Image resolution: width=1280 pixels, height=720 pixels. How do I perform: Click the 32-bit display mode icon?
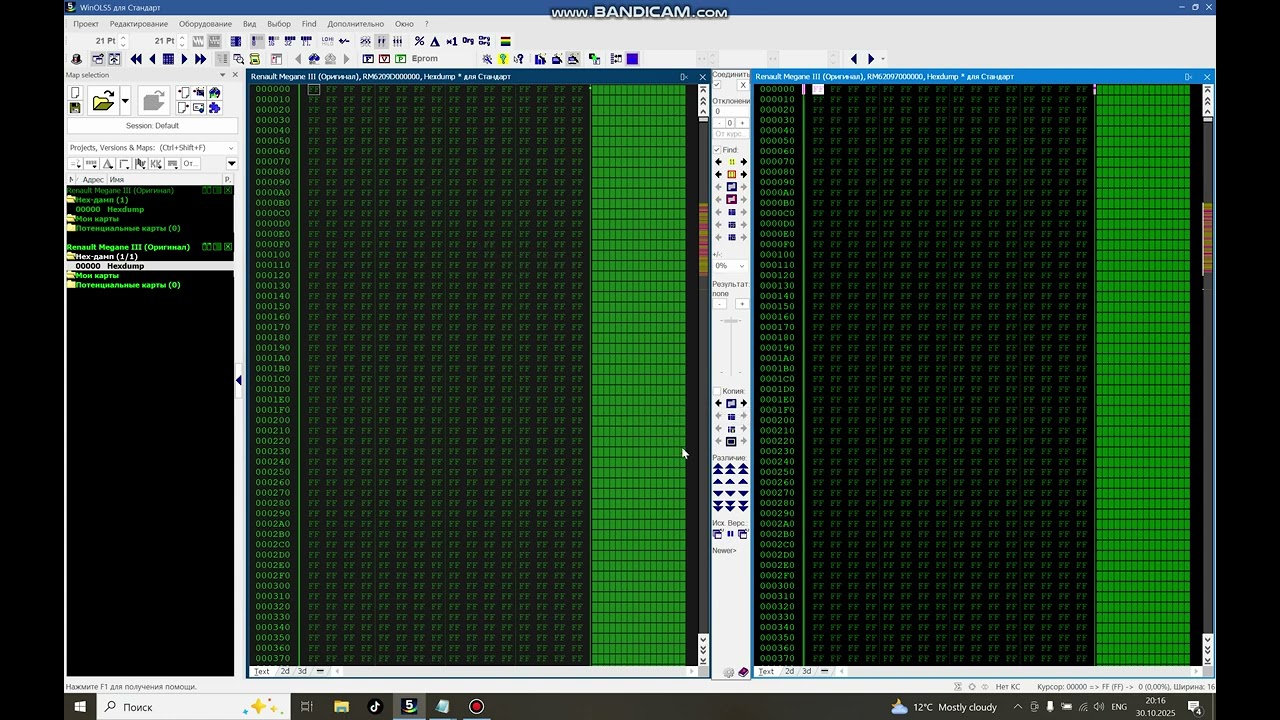pos(290,41)
